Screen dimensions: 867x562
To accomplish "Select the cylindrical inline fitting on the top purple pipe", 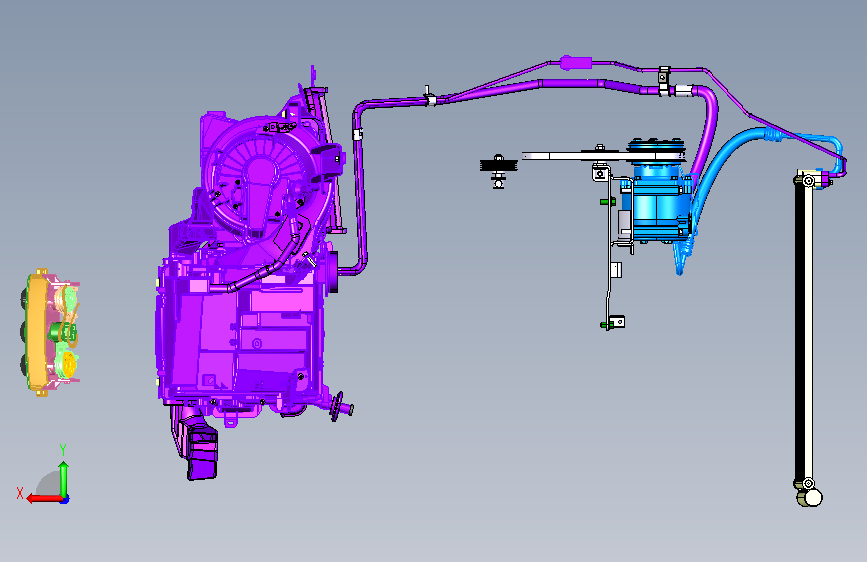I will click(x=576, y=63).
